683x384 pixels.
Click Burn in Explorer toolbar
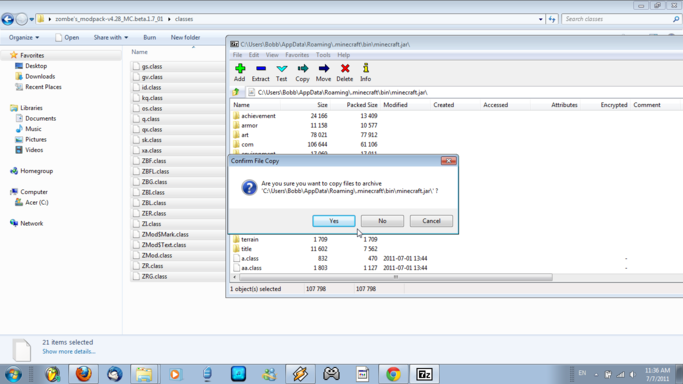tap(149, 37)
